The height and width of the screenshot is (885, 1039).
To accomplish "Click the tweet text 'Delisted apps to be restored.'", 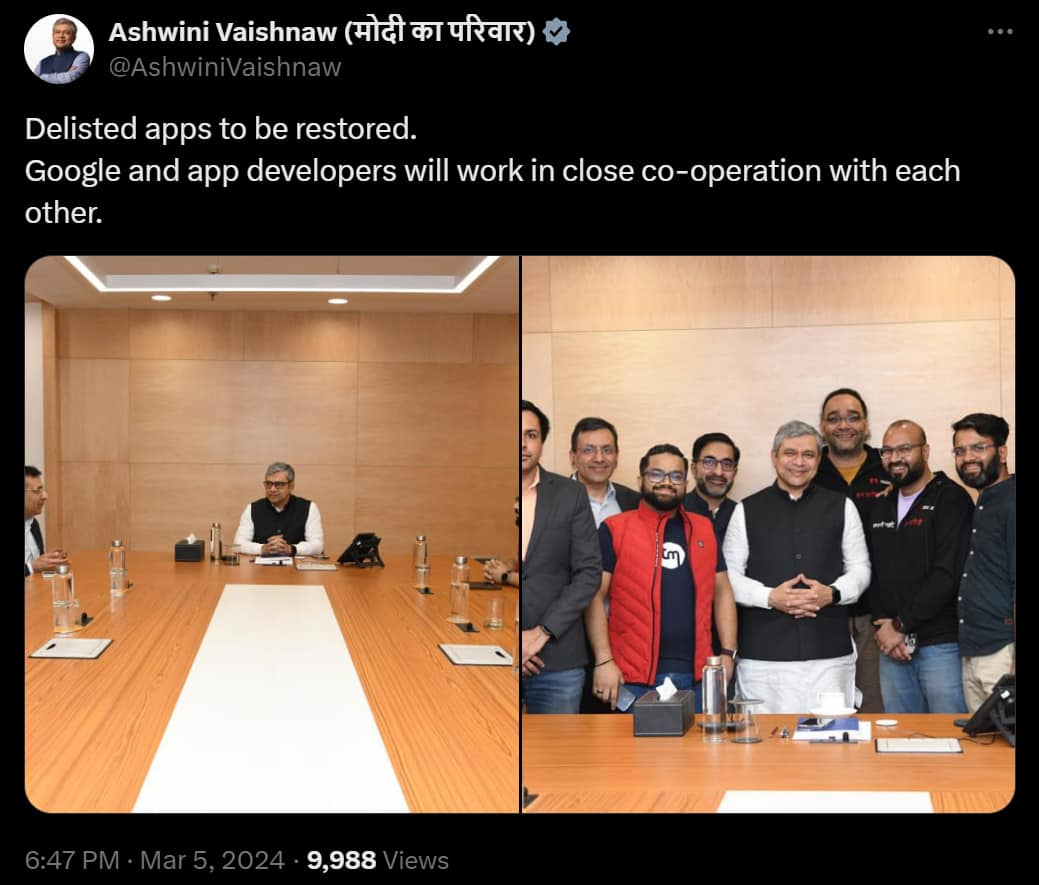I will click(x=221, y=129).
